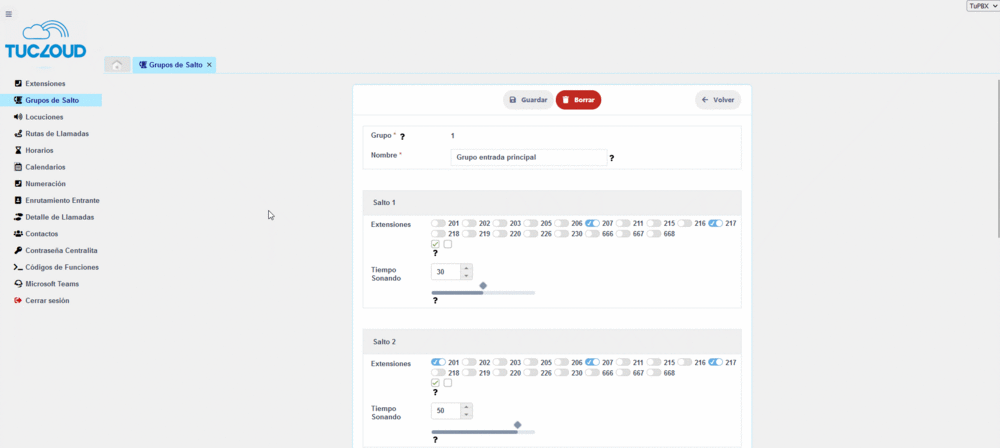Screen dimensions: 1000x448
Task: Click the Horarios hourglass icon
Action: point(18,150)
